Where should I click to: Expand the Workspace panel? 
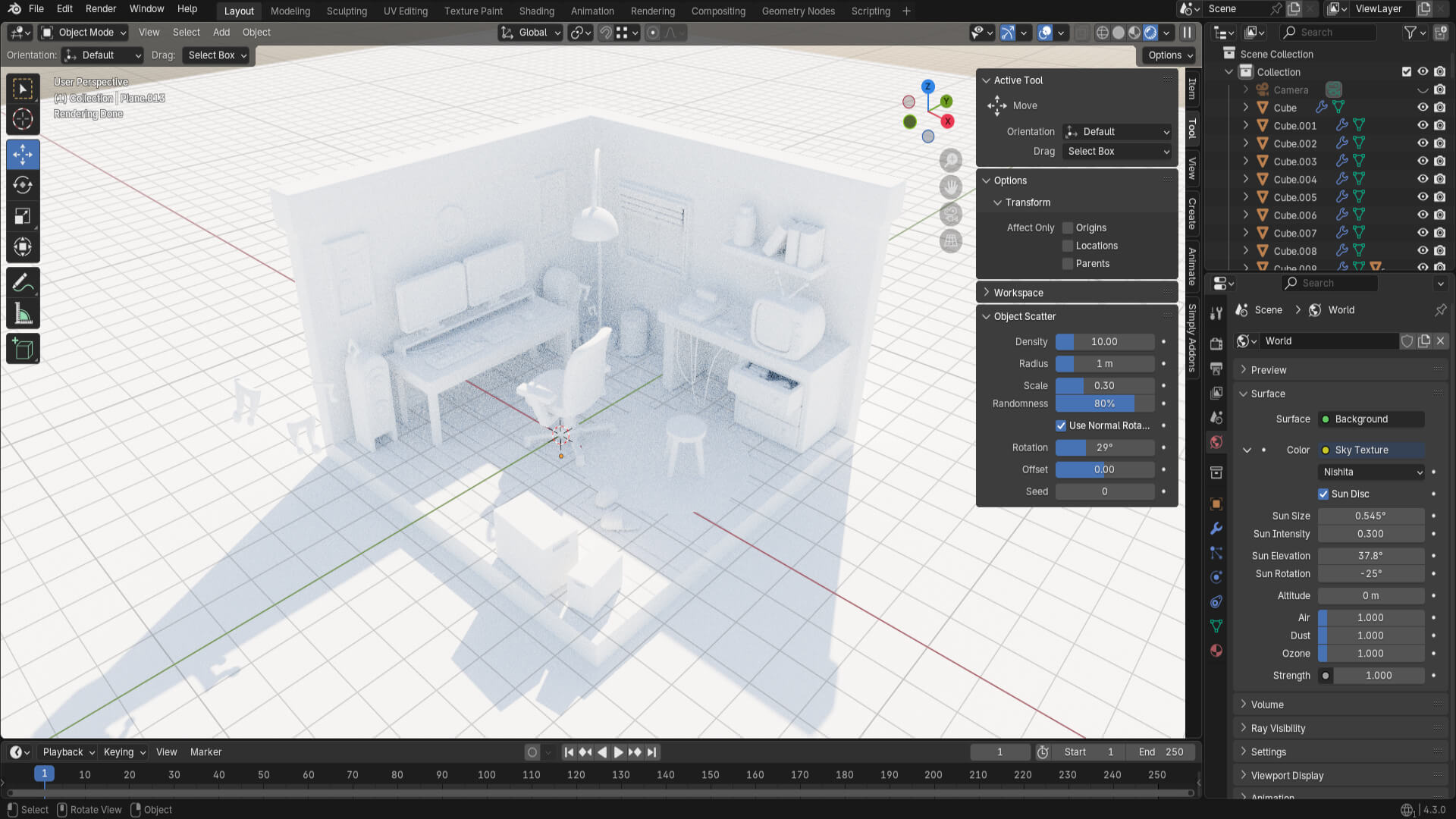coord(1018,293)
